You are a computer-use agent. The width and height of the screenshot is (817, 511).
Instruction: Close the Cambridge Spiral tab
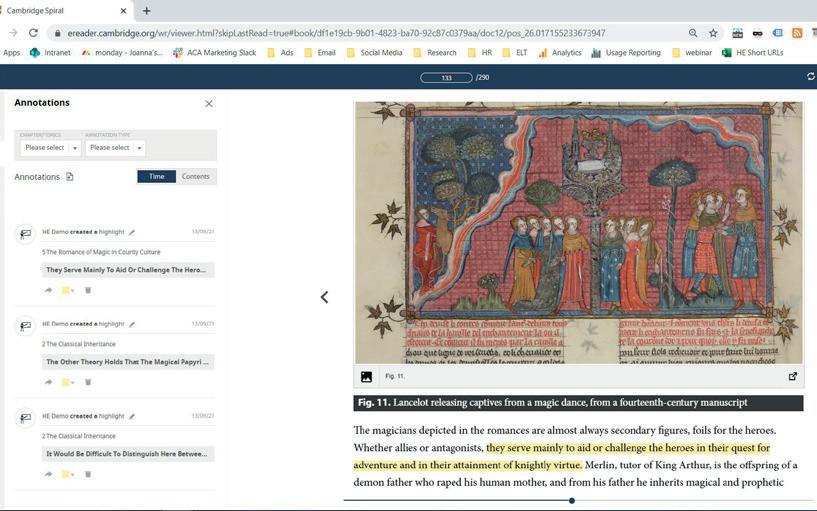123,10
